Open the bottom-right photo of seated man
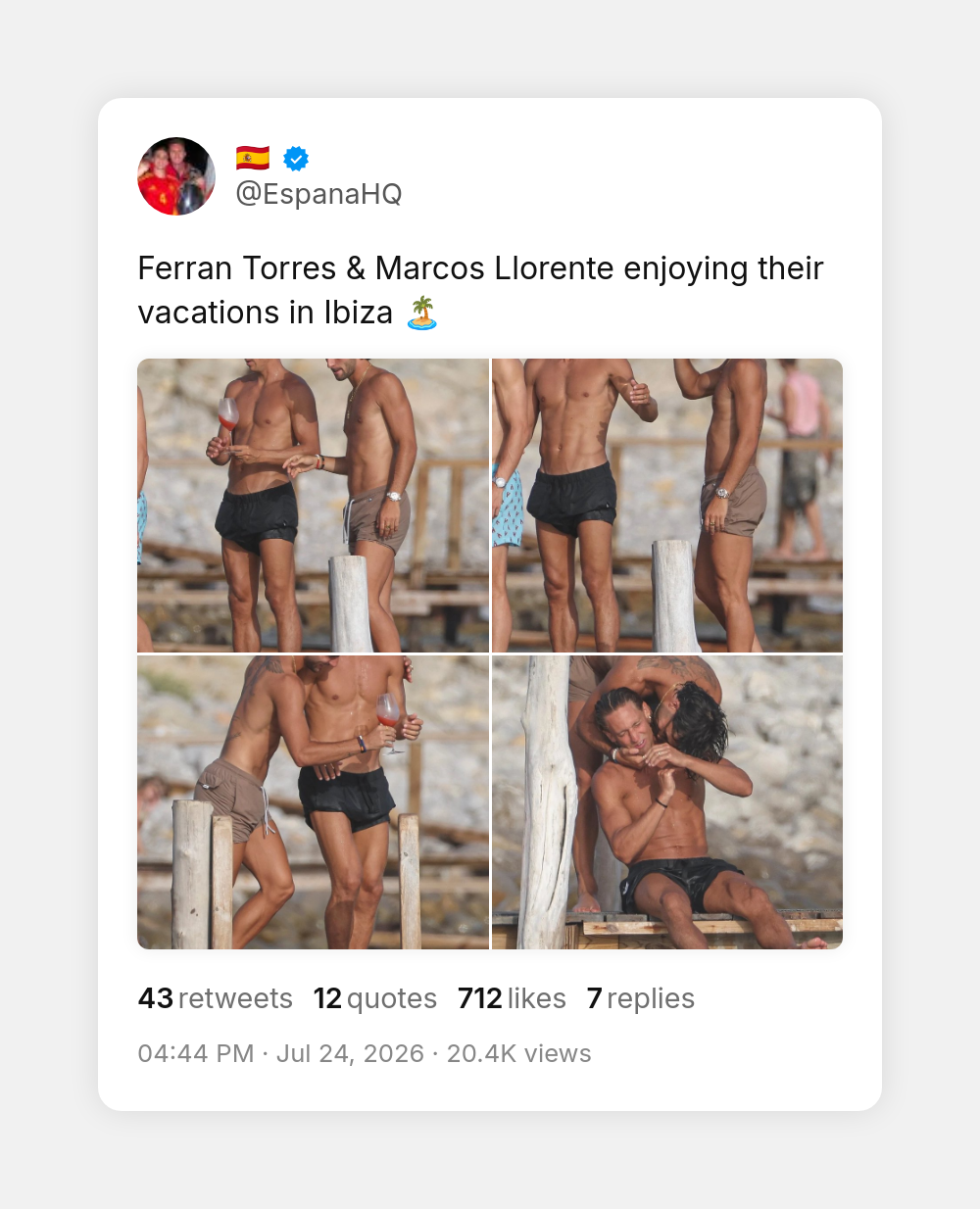Viewport: 980px width, 1209px height. point(667,802)
